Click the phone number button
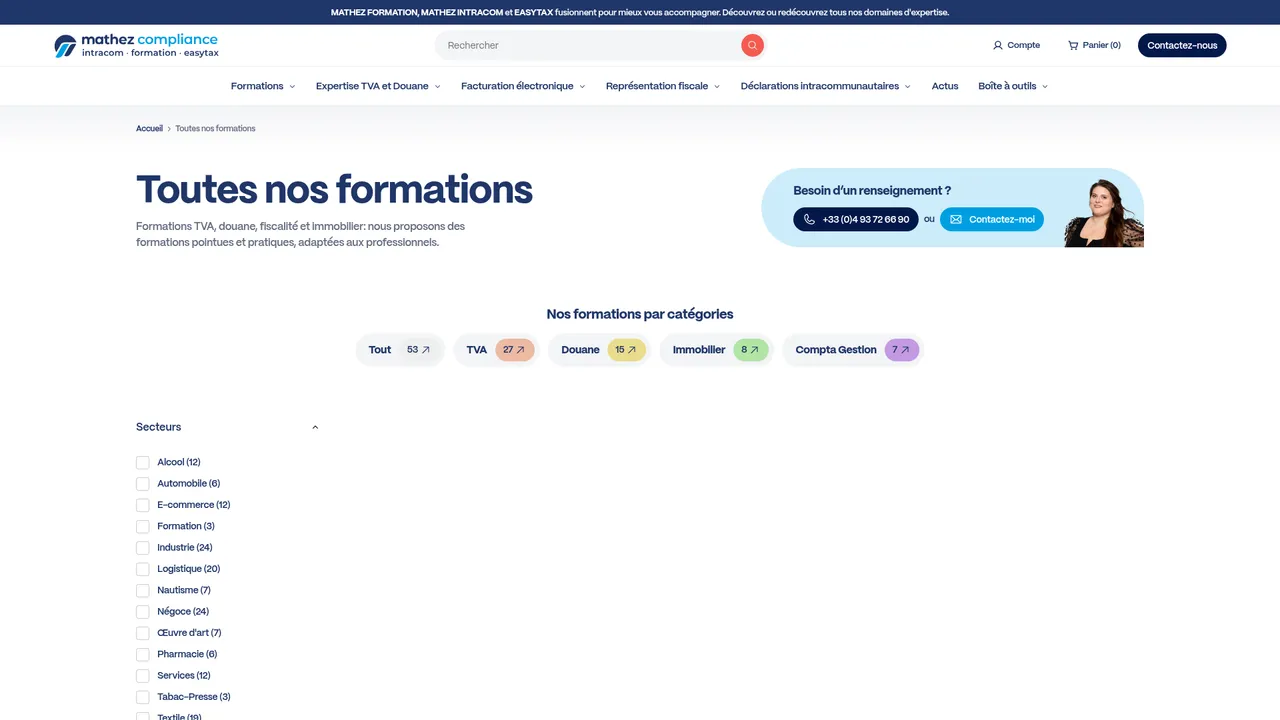Screen dimensions: 1280x720 (x=856, y=219)
